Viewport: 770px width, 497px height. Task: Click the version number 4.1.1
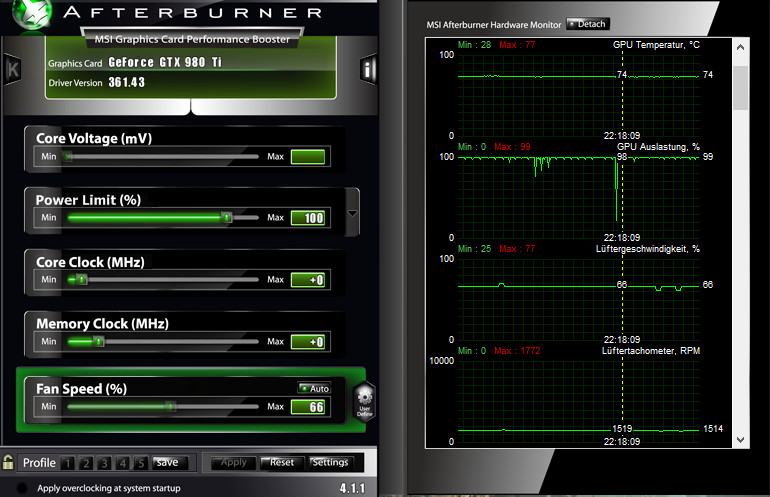coord(352,488)
